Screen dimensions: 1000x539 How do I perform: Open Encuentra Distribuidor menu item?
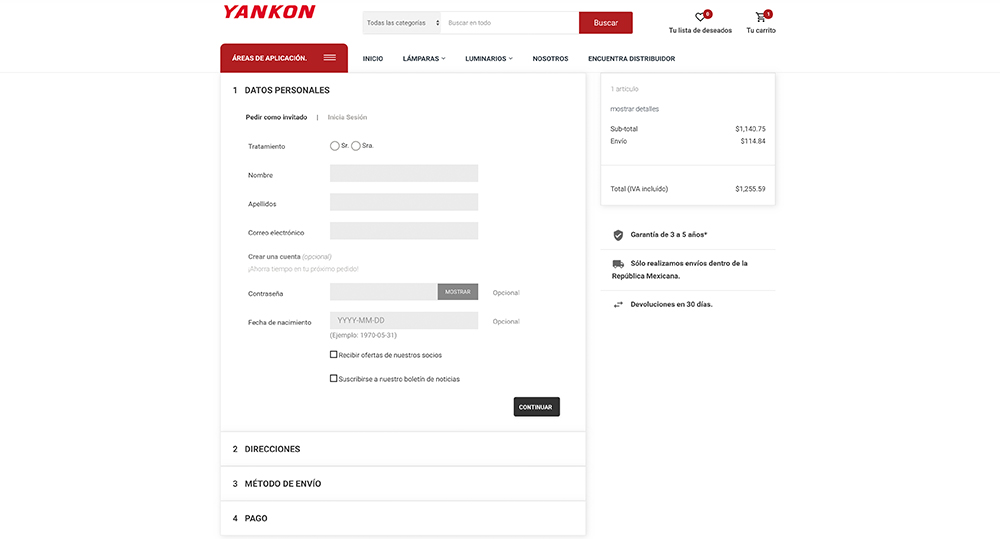(x=631, y=59)
